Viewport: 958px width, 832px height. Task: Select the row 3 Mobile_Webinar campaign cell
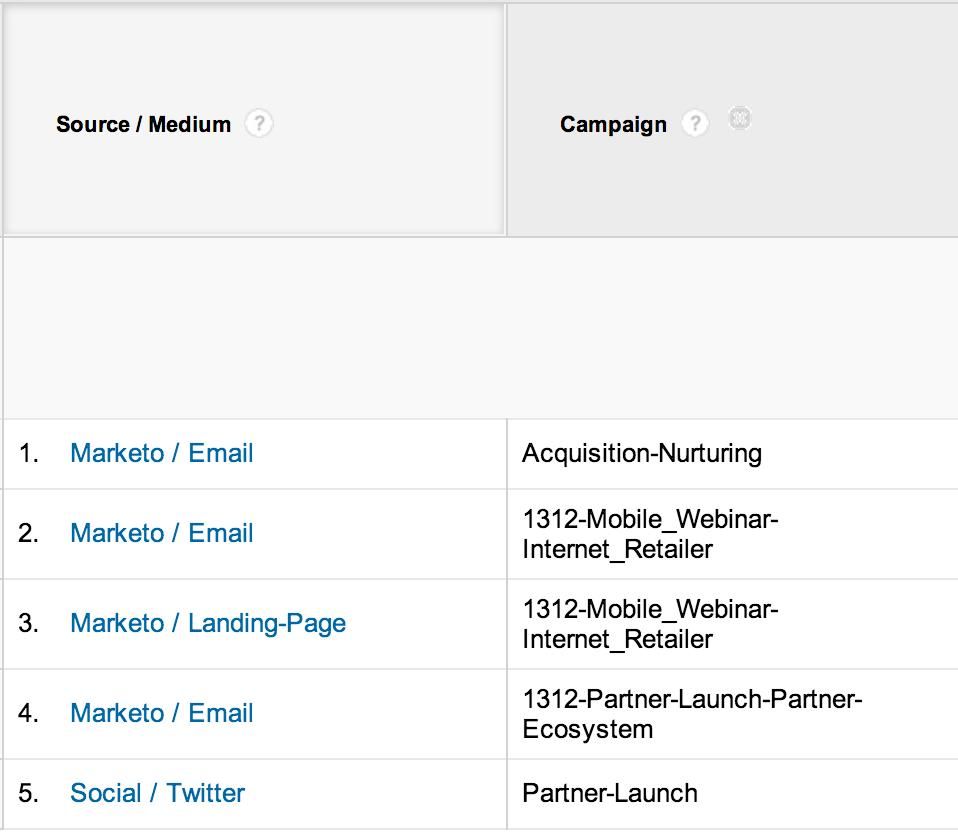click(650, 624)
